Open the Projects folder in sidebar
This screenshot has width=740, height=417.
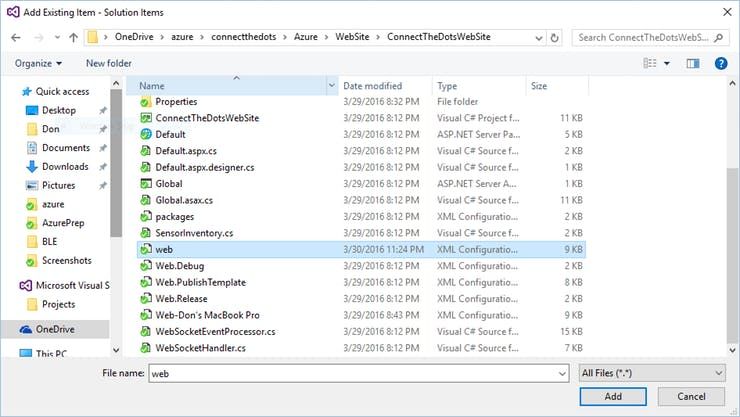point(59,304)
